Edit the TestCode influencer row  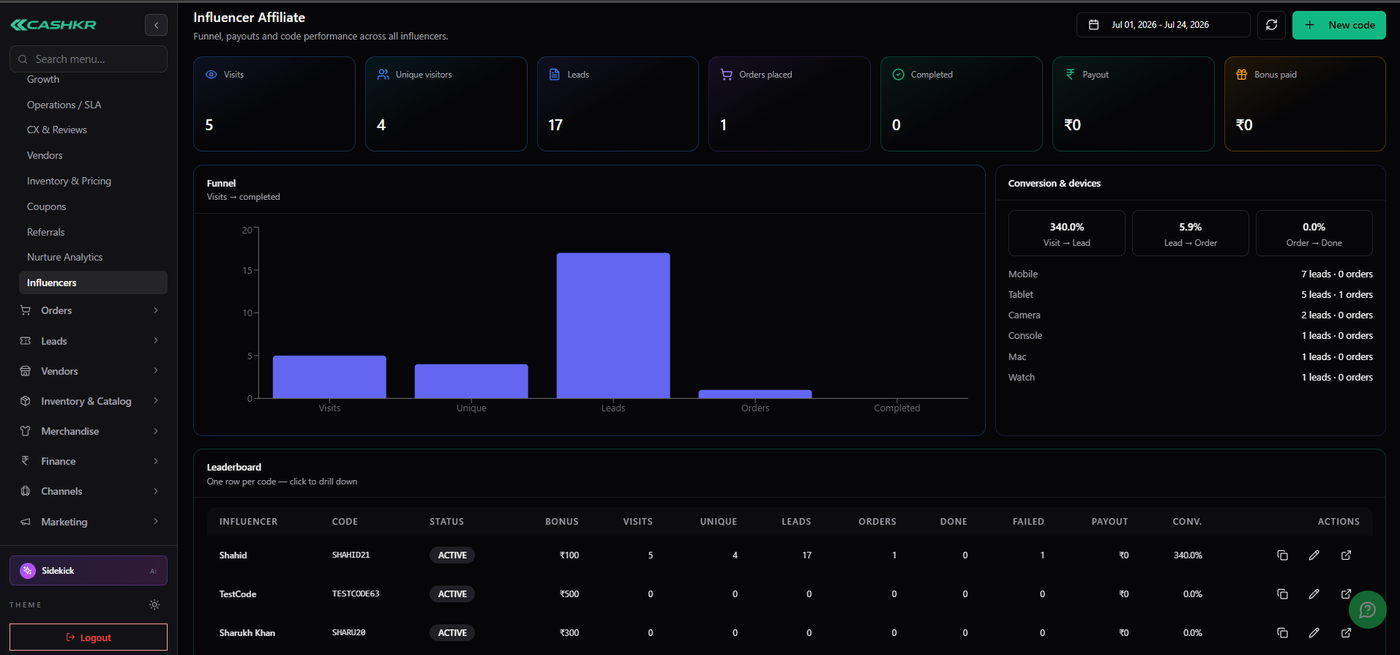1314,594
